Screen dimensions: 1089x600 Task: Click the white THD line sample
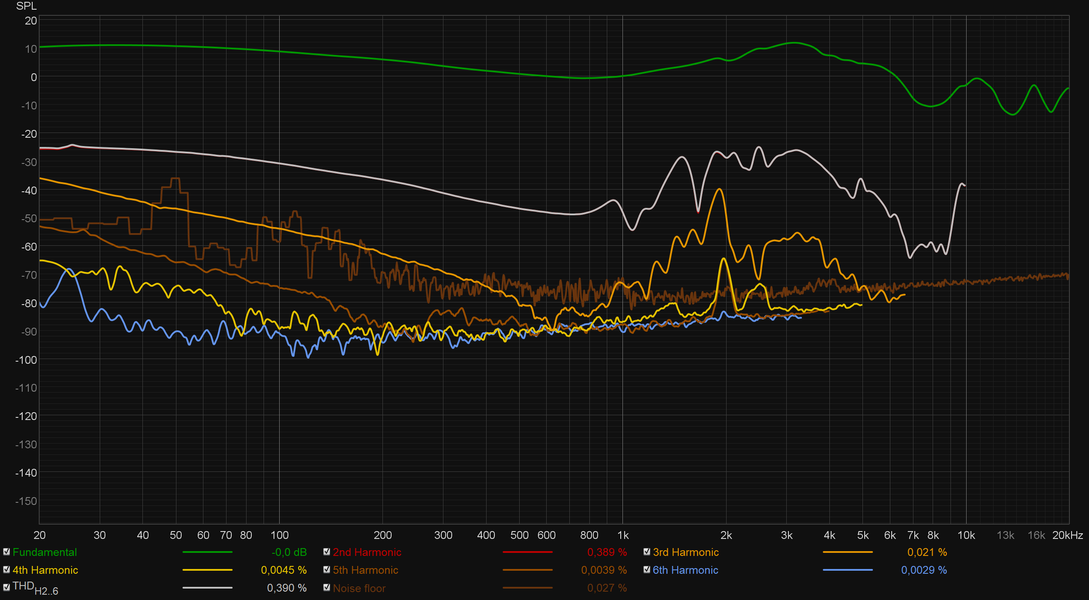207,588
